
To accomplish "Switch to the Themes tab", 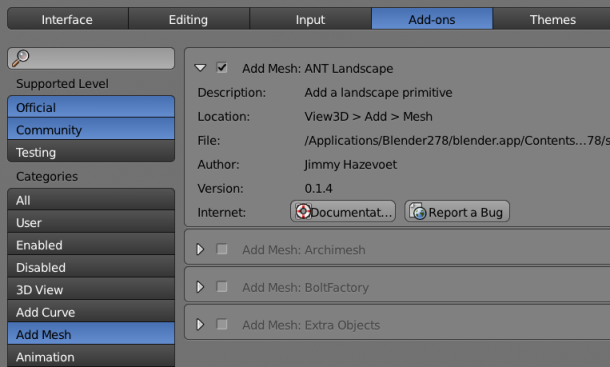I will (x=552, y=19).
